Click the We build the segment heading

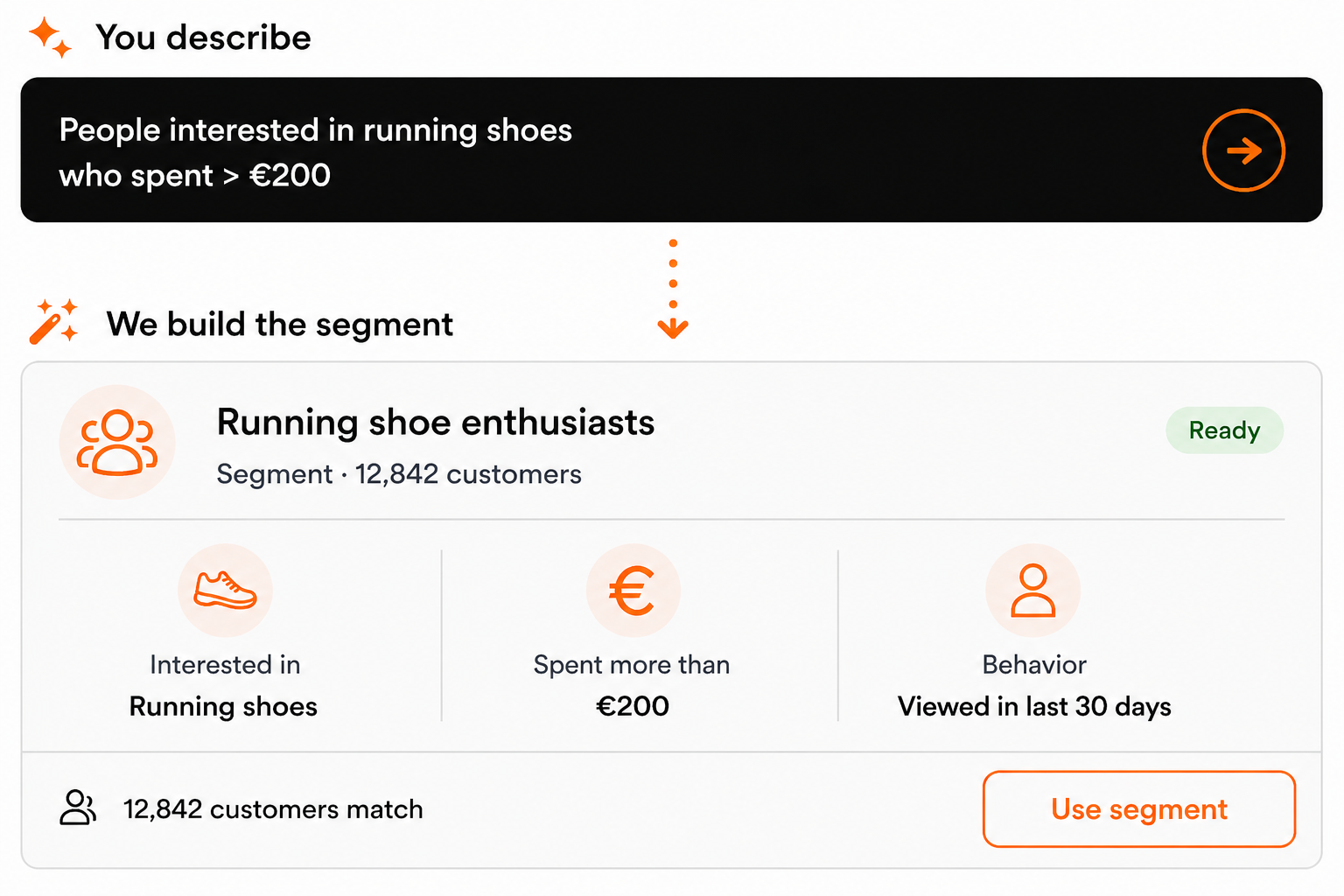coord(280,325)
